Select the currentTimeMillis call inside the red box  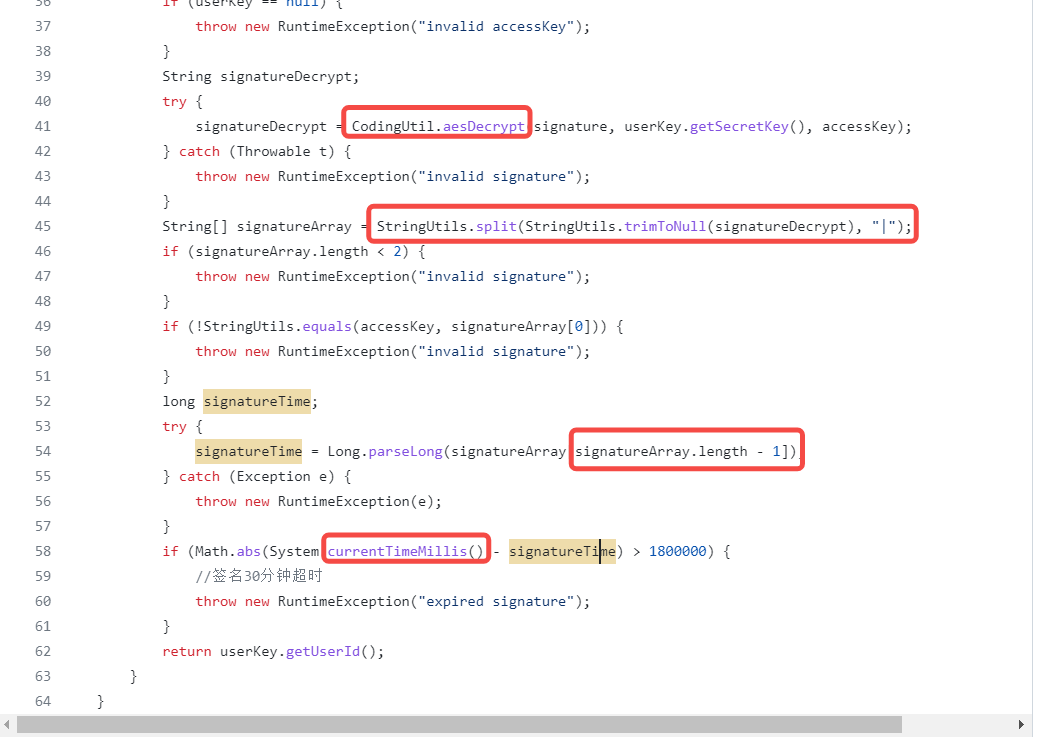405,550
